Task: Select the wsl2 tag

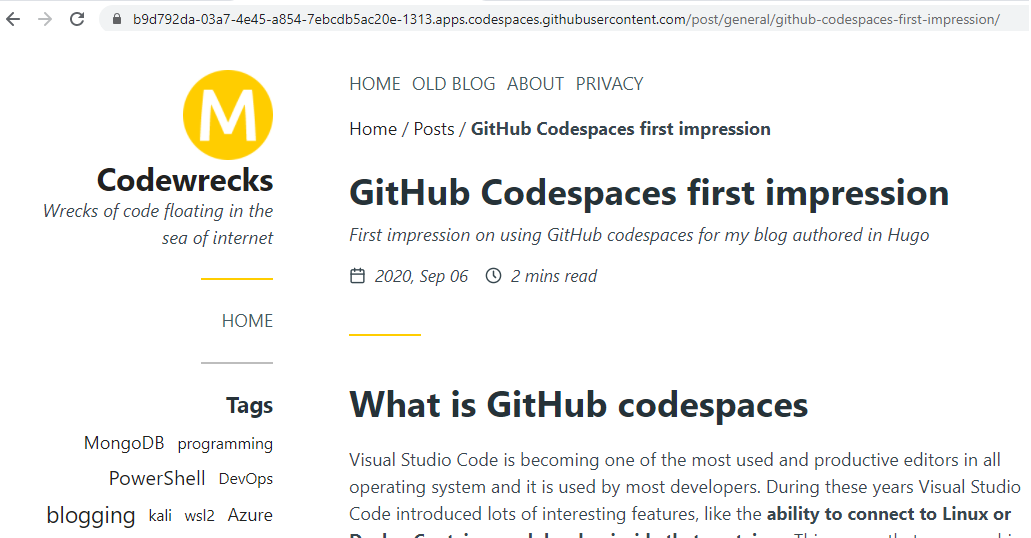Action: pyautogui.click(x=199, y=516)
